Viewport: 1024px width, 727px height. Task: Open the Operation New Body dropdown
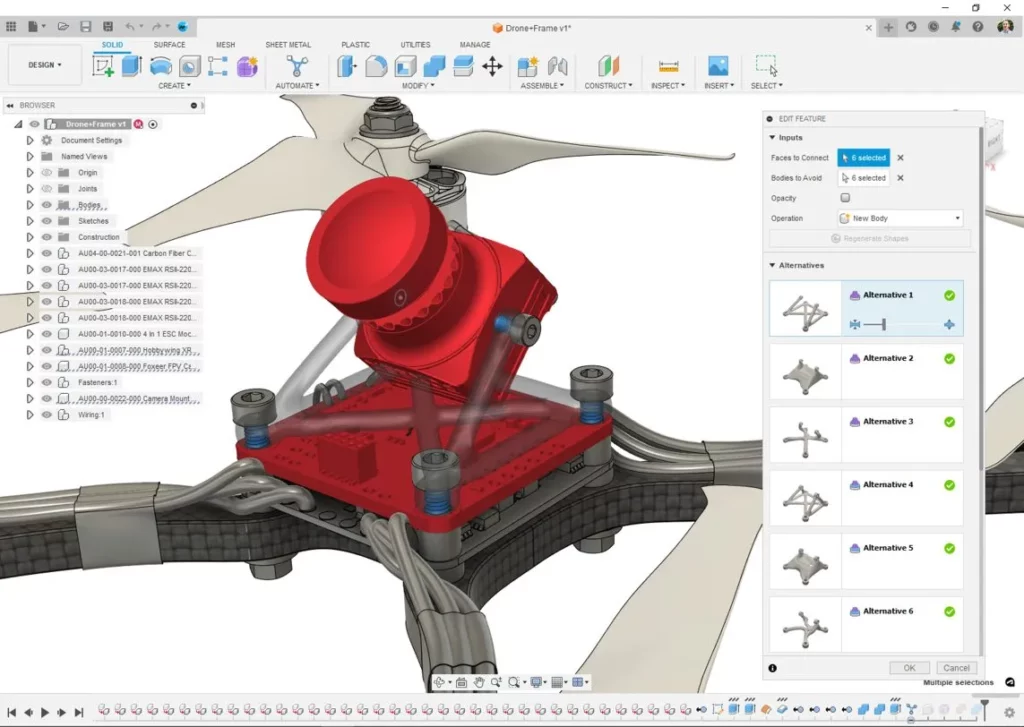(x=900, y=218)
